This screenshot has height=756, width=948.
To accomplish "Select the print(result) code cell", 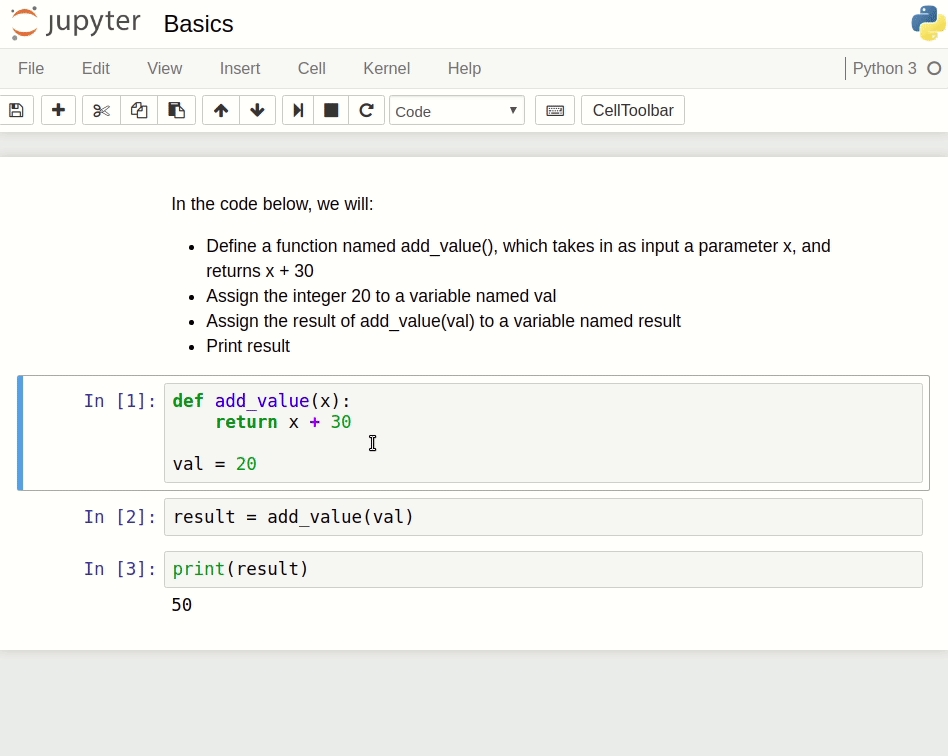I will (542, 569).
